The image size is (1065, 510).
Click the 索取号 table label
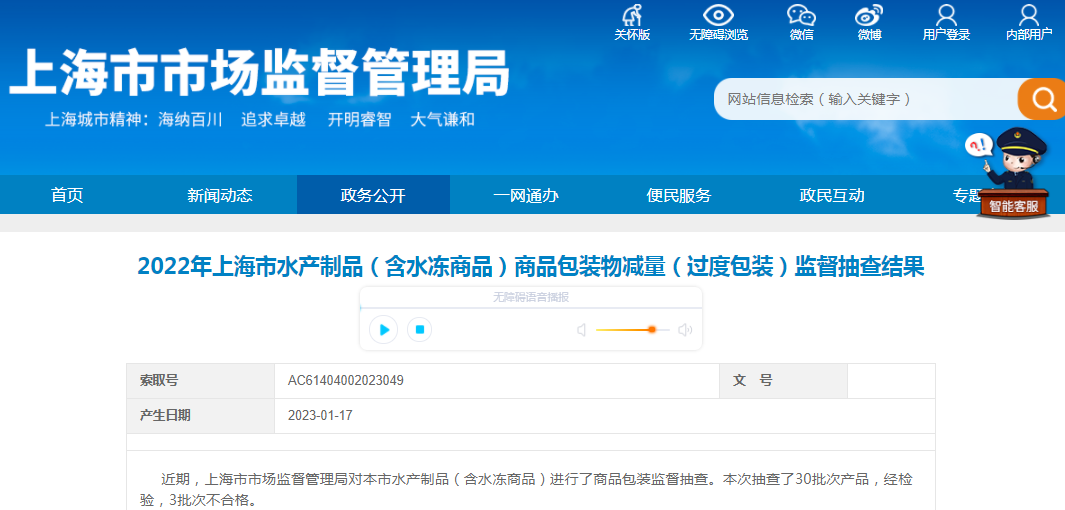tap(159, 380)
